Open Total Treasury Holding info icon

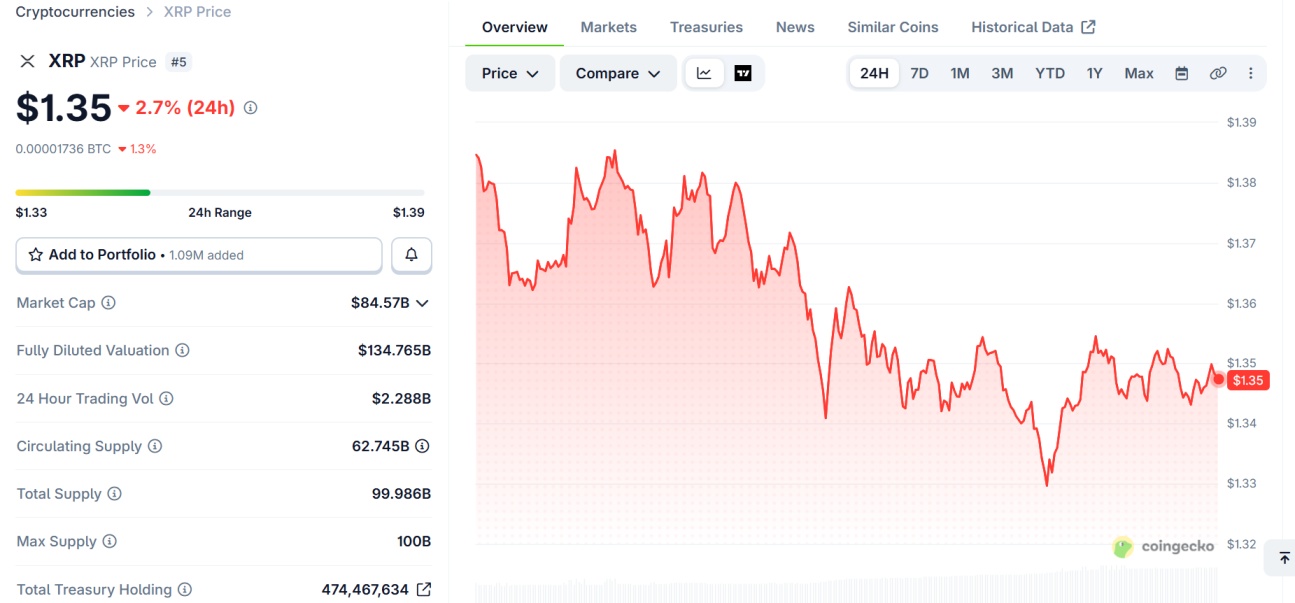click(184, 590)
